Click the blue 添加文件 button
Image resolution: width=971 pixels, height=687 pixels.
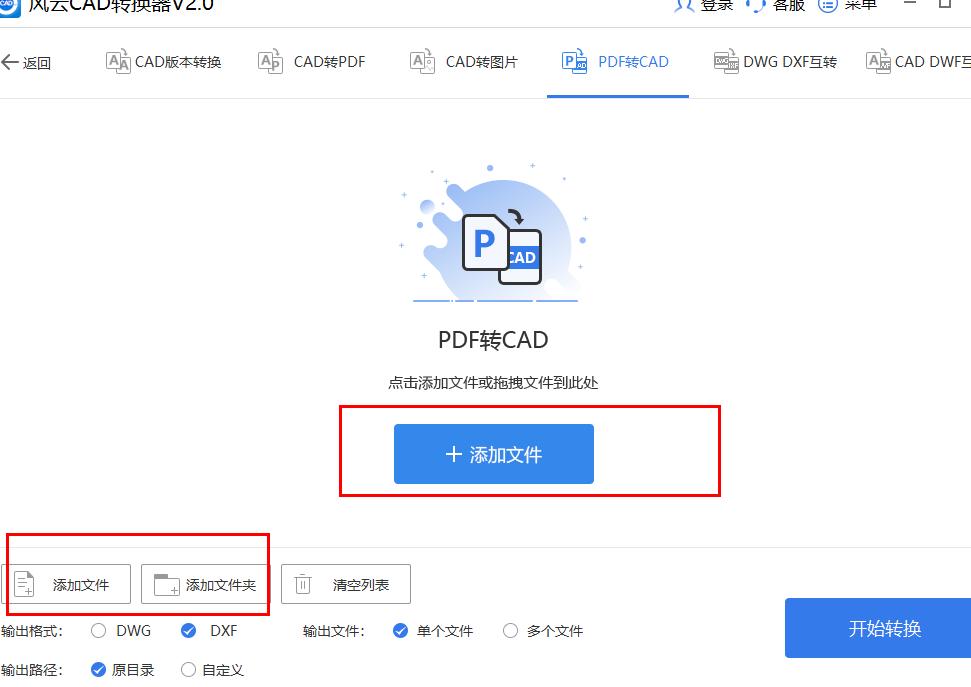(x=493, y=453)
